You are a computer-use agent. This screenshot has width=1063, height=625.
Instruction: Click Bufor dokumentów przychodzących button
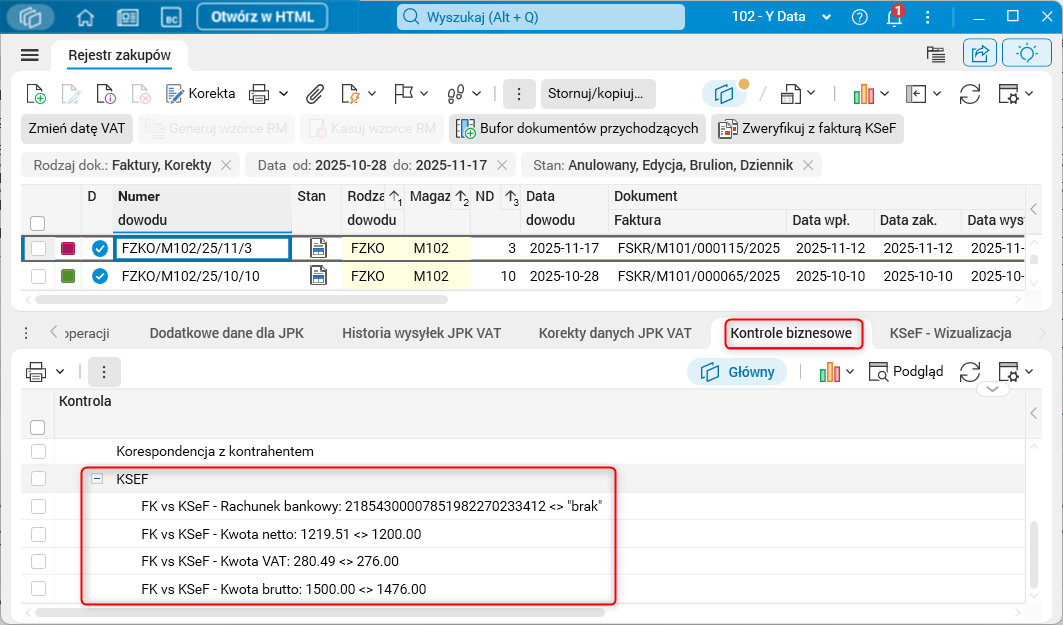pyautogui.click(x=578, y=128)
